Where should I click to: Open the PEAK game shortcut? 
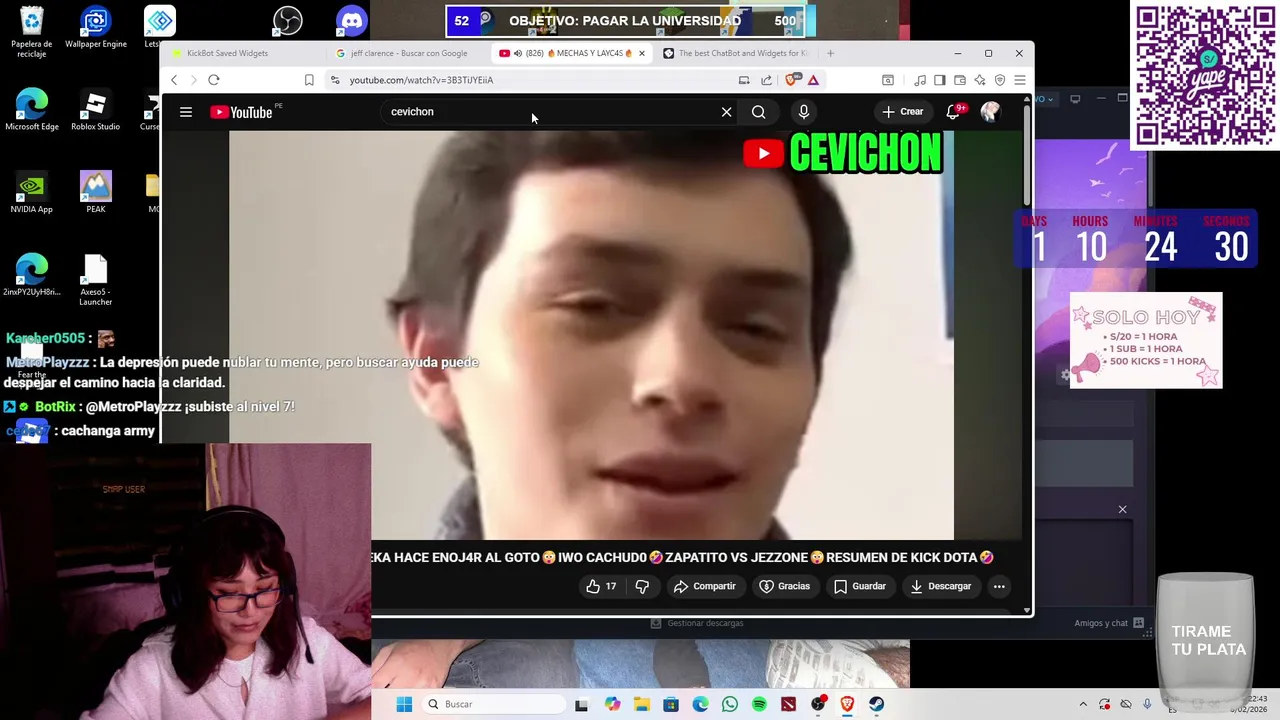[x=96, y=193]
